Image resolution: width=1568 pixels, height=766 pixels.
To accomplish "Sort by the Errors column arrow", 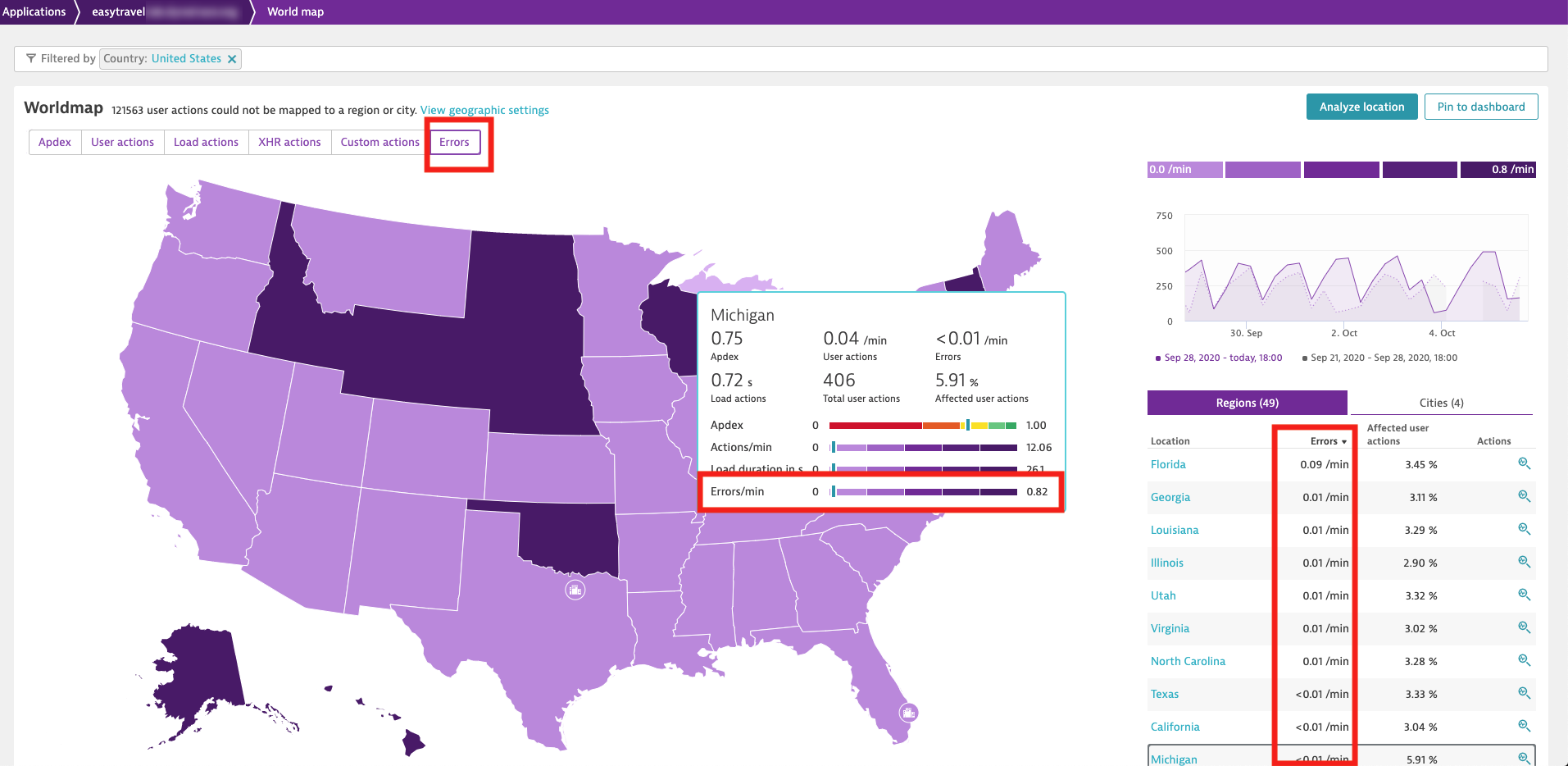I will point(1344,441).
